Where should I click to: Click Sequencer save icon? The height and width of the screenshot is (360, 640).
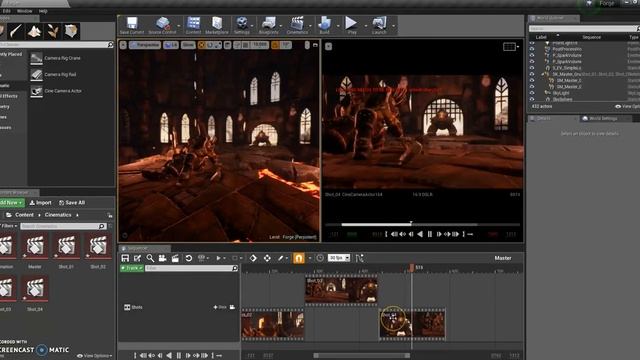pos(125,258)
